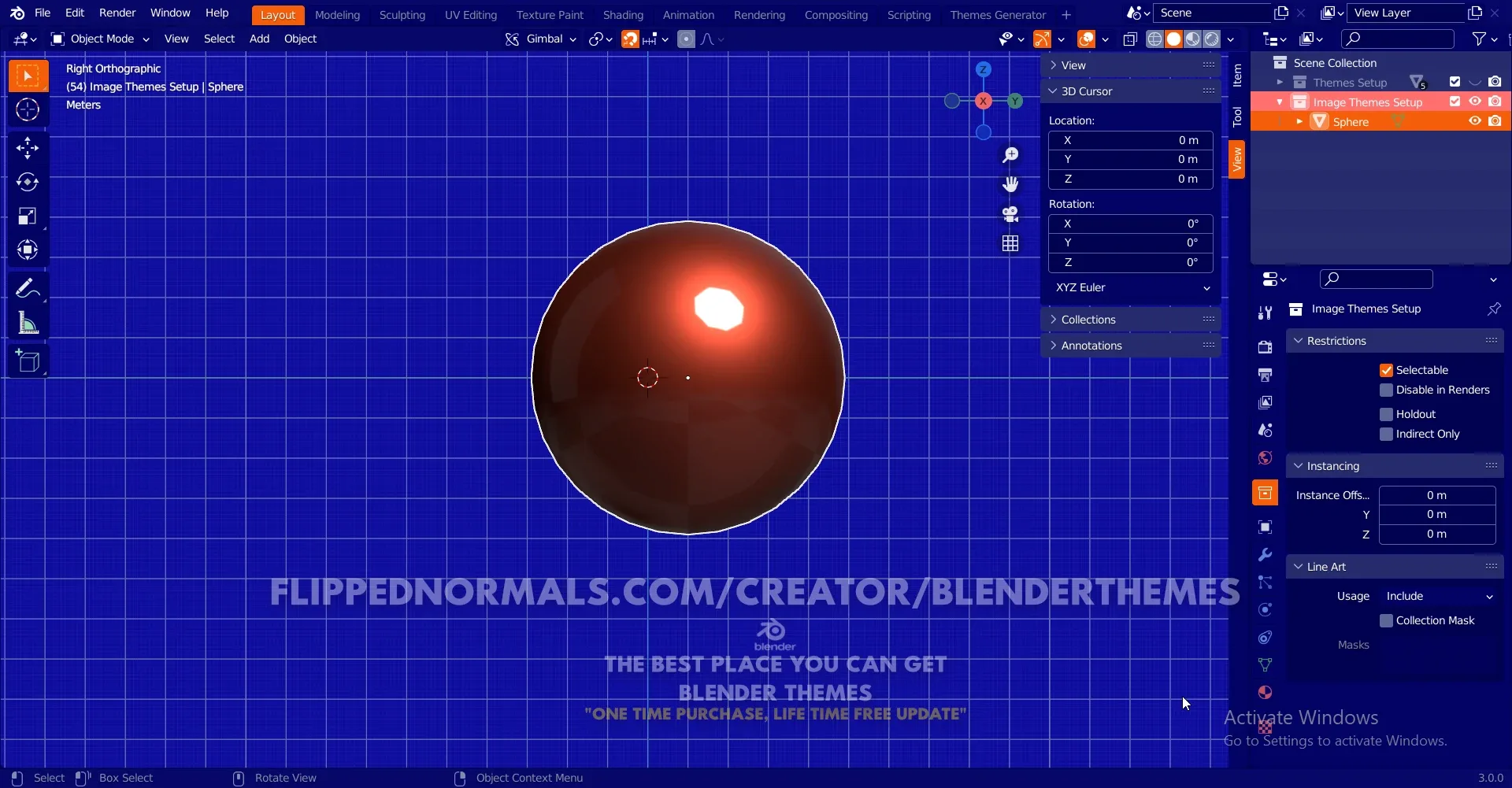Activate the 3D Cursor tool
The image size is (1512, 788).
(x=28, y=110)
